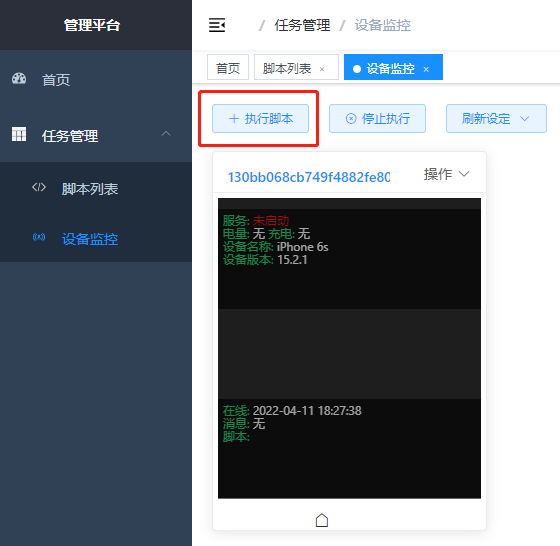Image resolution: width=560 pixels, height=546 pixels.
Task: Close the 脚本列表 tab
Action: [x=322, y=69]
